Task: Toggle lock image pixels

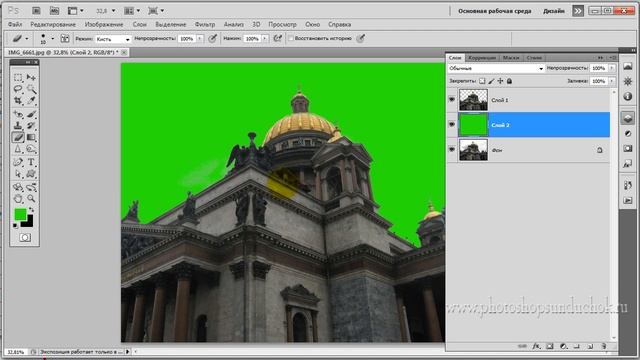Action: coord(491,81)
